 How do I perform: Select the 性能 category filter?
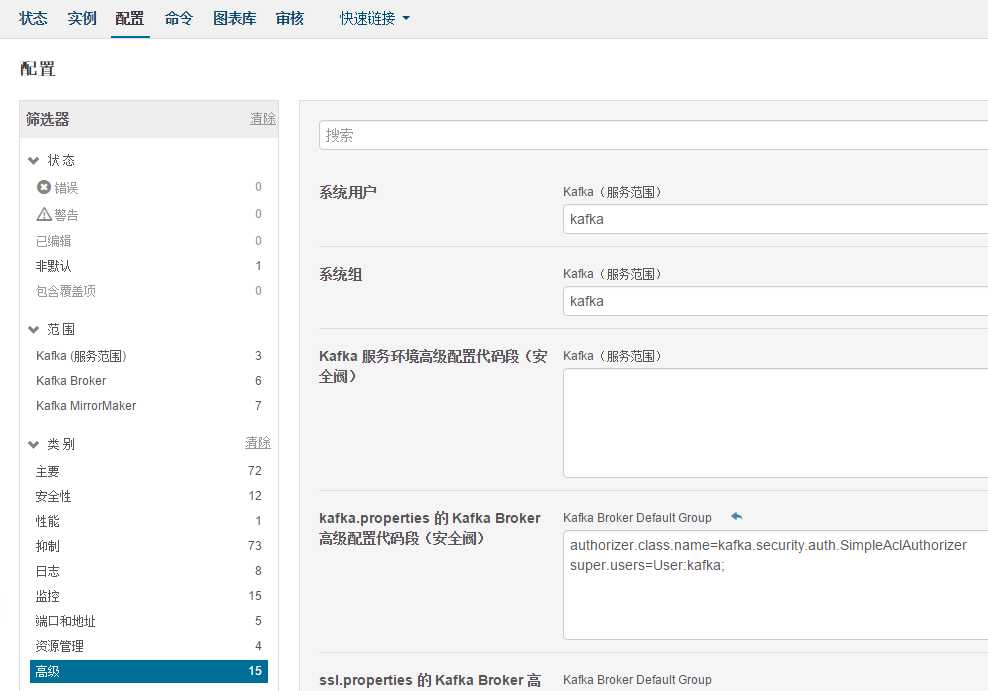click(149, 521)
